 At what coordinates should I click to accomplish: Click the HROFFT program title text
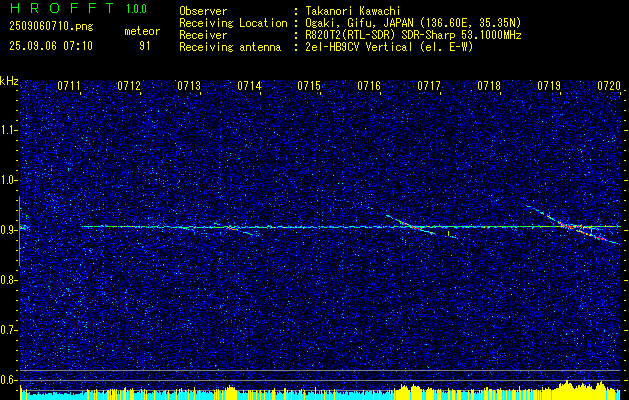pyautogui.click(x=62, y=8)
